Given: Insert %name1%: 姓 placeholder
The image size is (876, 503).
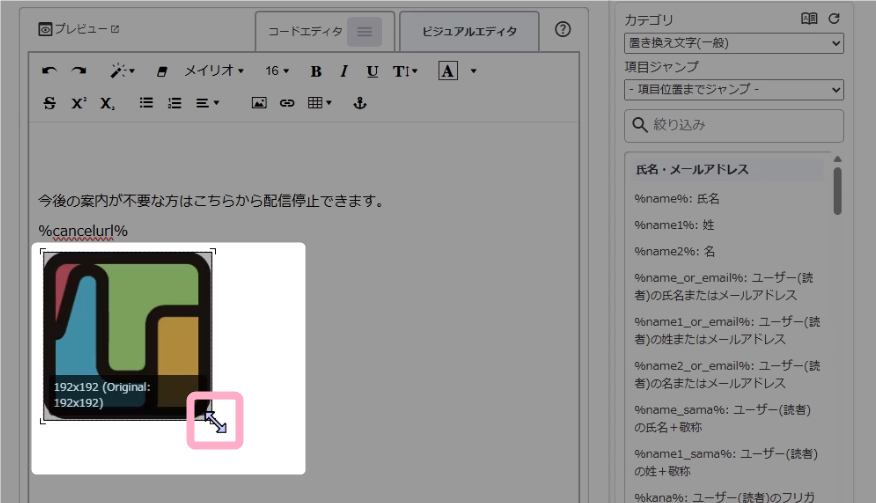Looking at the screenshot, I should click(x=674, y=225).
